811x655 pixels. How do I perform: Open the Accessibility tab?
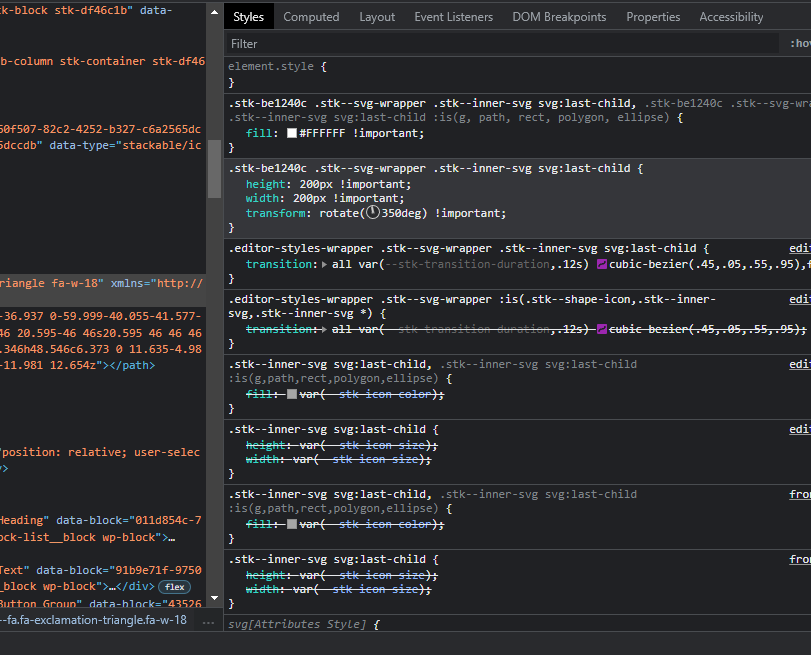point(731,17)
